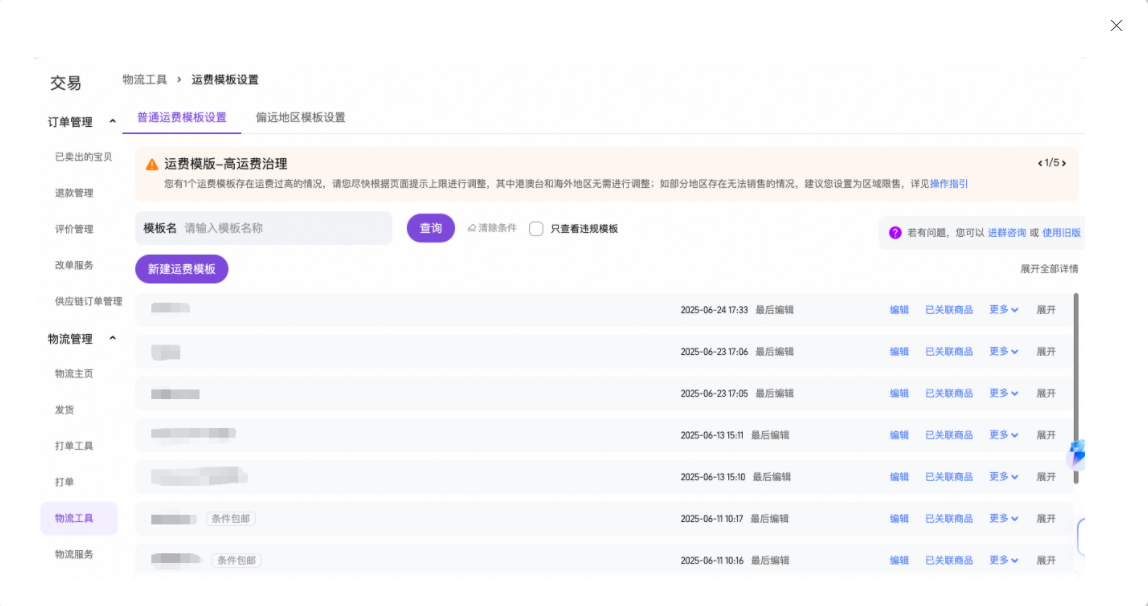
Task: Open 更多 dropdown for 2025-06-13 15:10 row
Action: tap(1003, 476)
